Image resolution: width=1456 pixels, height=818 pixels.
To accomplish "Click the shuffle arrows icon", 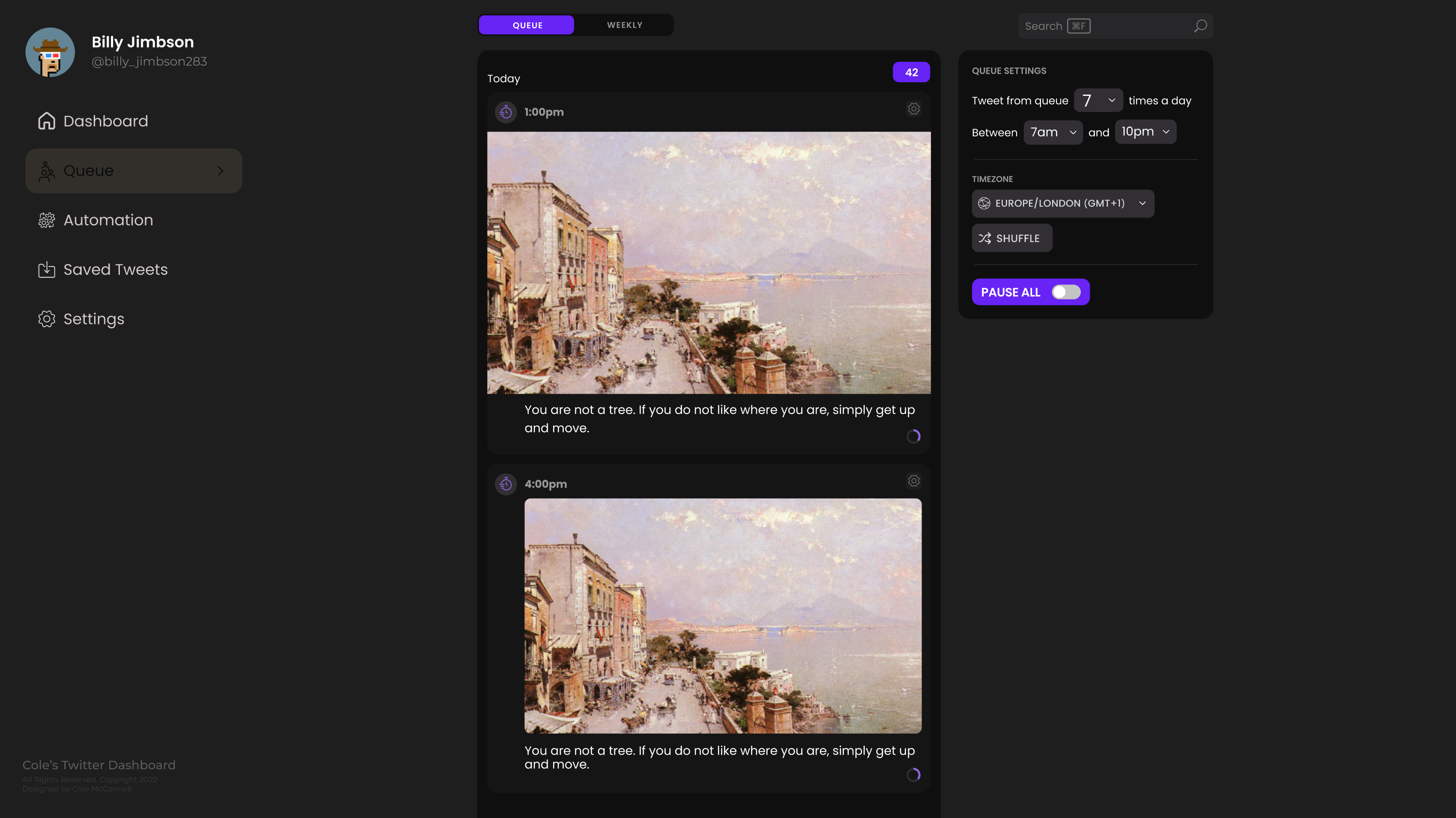I will pyautogui.click(x=985, y=238).
